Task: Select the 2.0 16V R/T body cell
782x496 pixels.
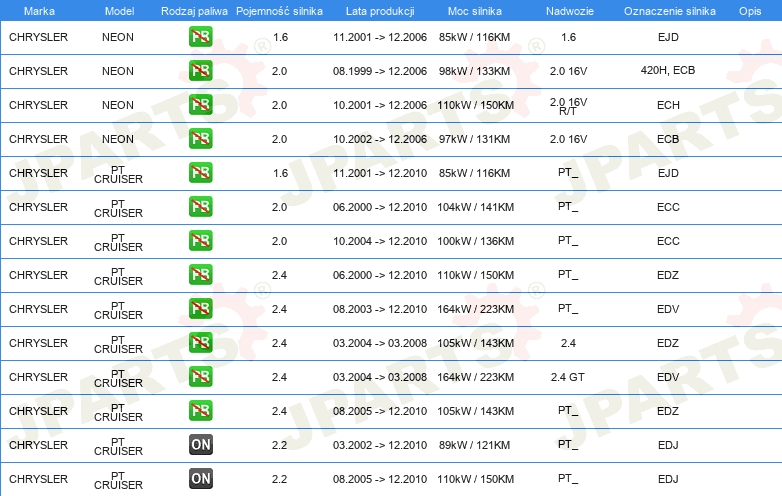Action: (568, 106)
